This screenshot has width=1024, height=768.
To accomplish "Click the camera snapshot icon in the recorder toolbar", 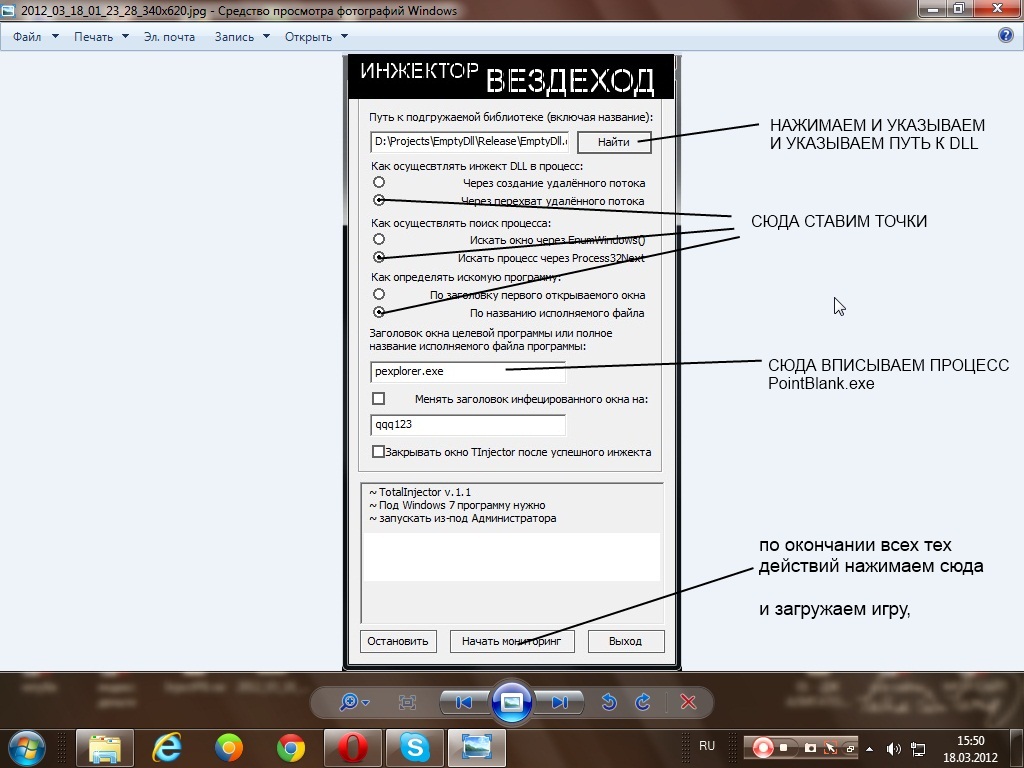I will coord(810,748).
